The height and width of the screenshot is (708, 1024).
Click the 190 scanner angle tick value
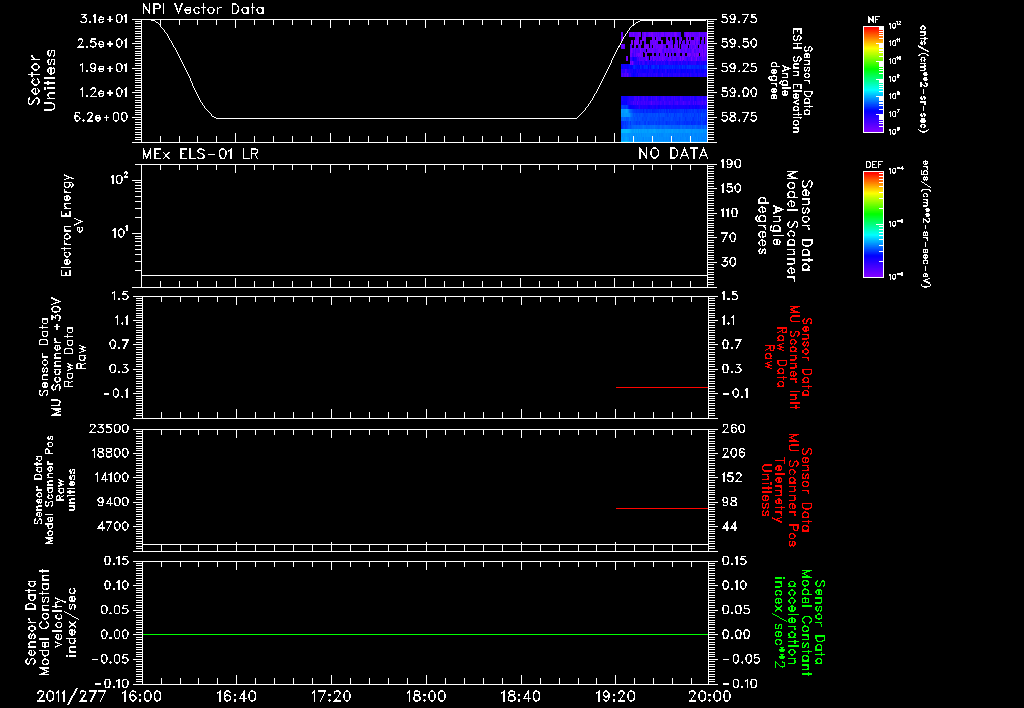(732, 164)
